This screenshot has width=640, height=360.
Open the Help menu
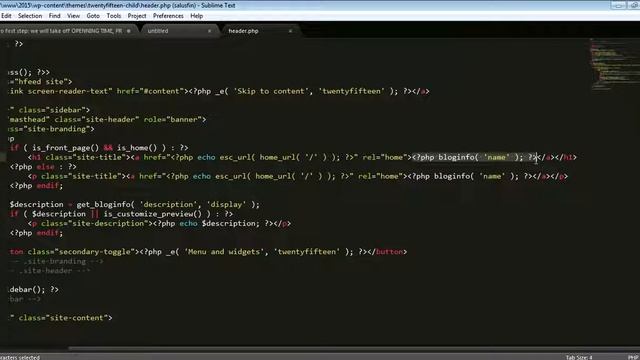click(x=196, y=16)
